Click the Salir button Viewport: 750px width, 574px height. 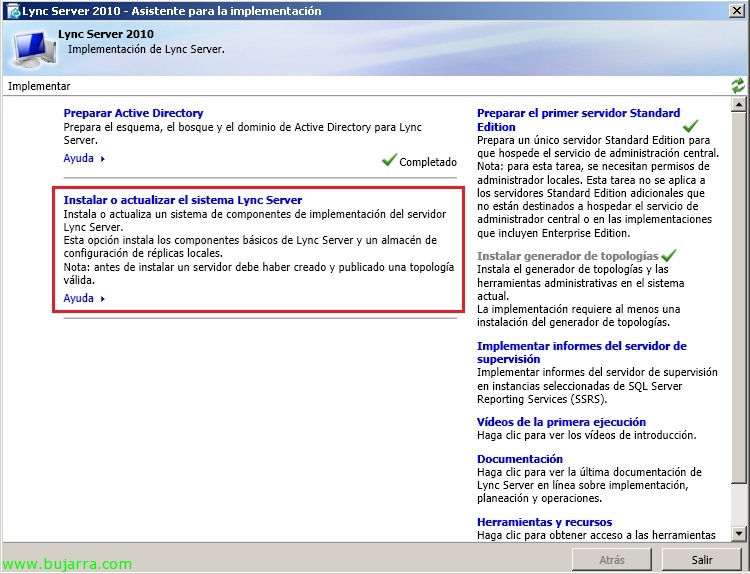click(x=702, y=560)
